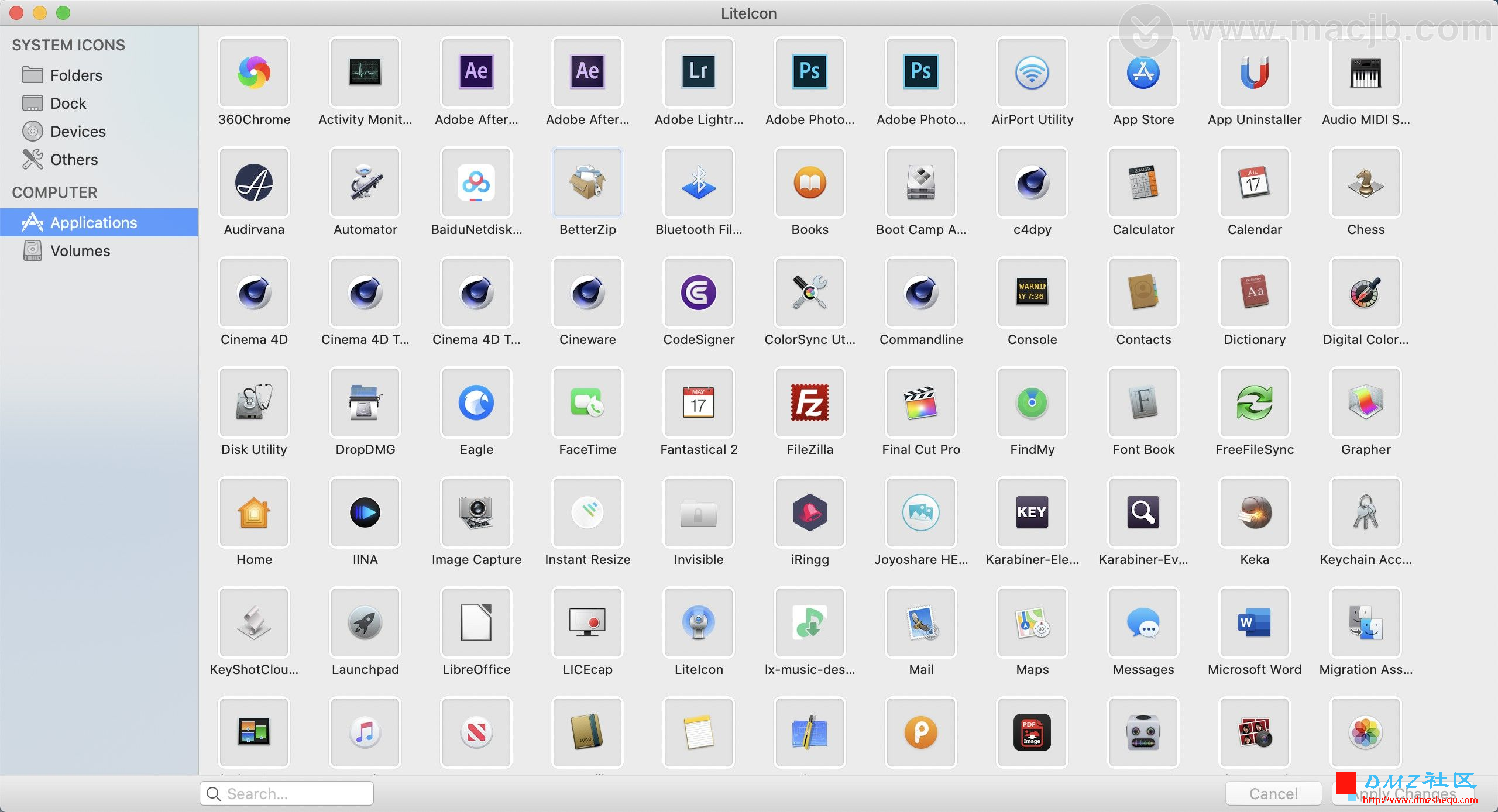The width and height of the screenshot is (1498, 812).
Task: Select the Music app icon
Action: (365, 732)
